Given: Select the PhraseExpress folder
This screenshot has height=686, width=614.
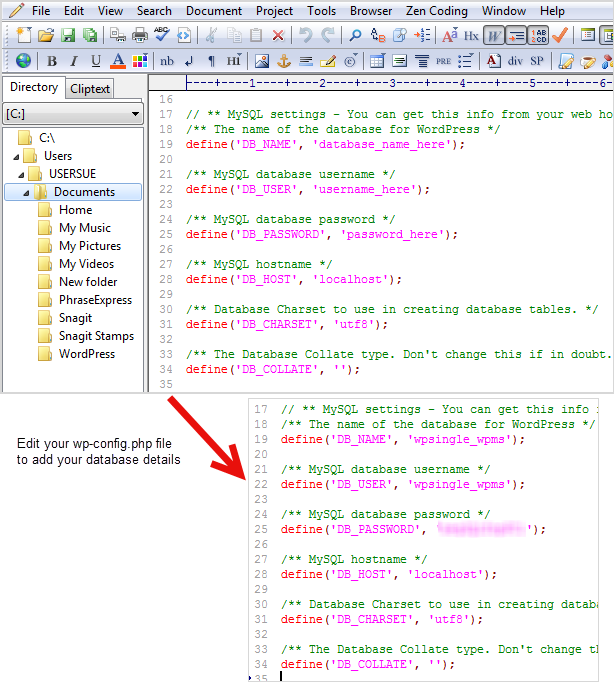Looking at the screenshot, I should tap(95, 300).
